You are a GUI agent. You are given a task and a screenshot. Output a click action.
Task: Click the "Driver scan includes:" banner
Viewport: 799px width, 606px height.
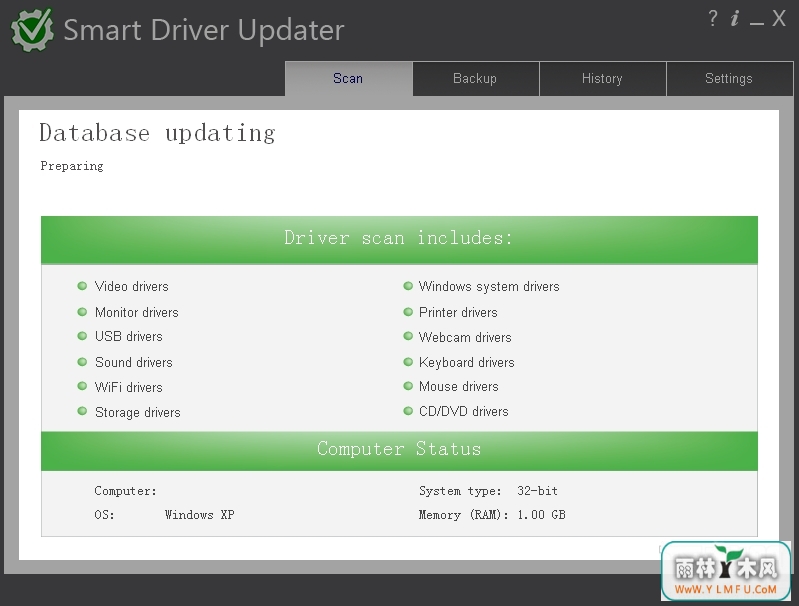[400, 240]
